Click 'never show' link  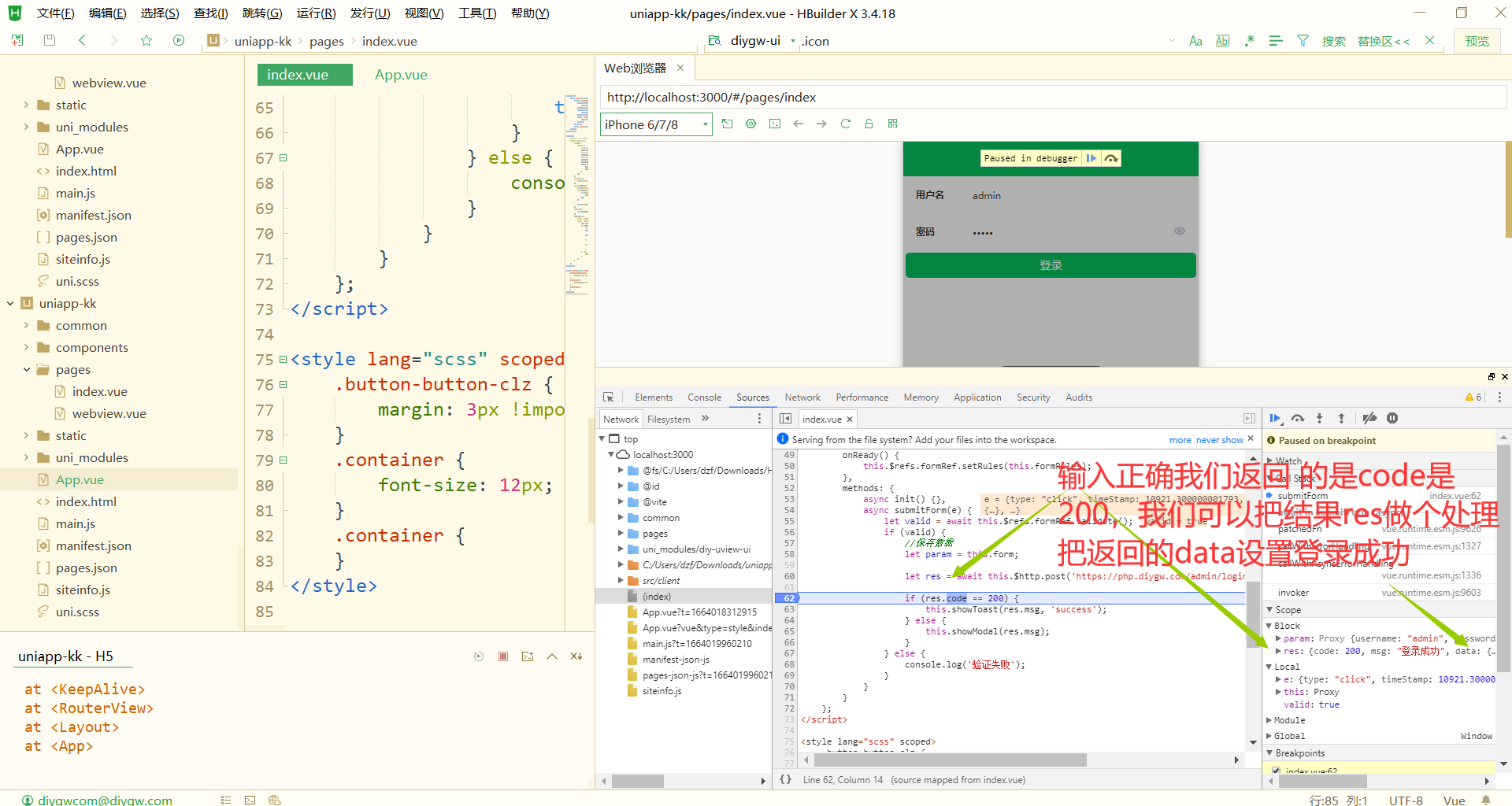coord(1219,440)
